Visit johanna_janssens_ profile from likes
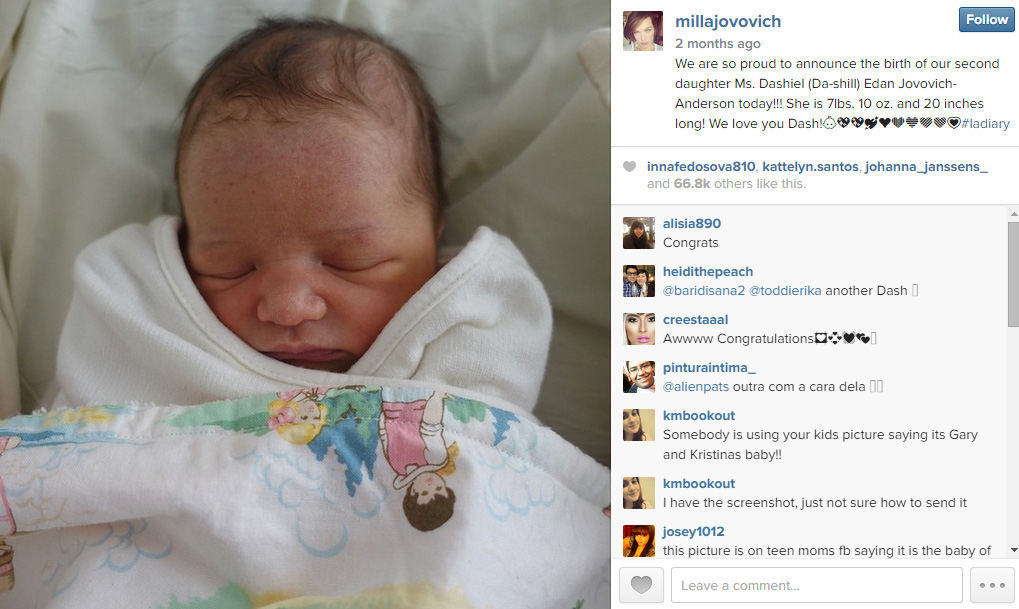 coord(926,166)
